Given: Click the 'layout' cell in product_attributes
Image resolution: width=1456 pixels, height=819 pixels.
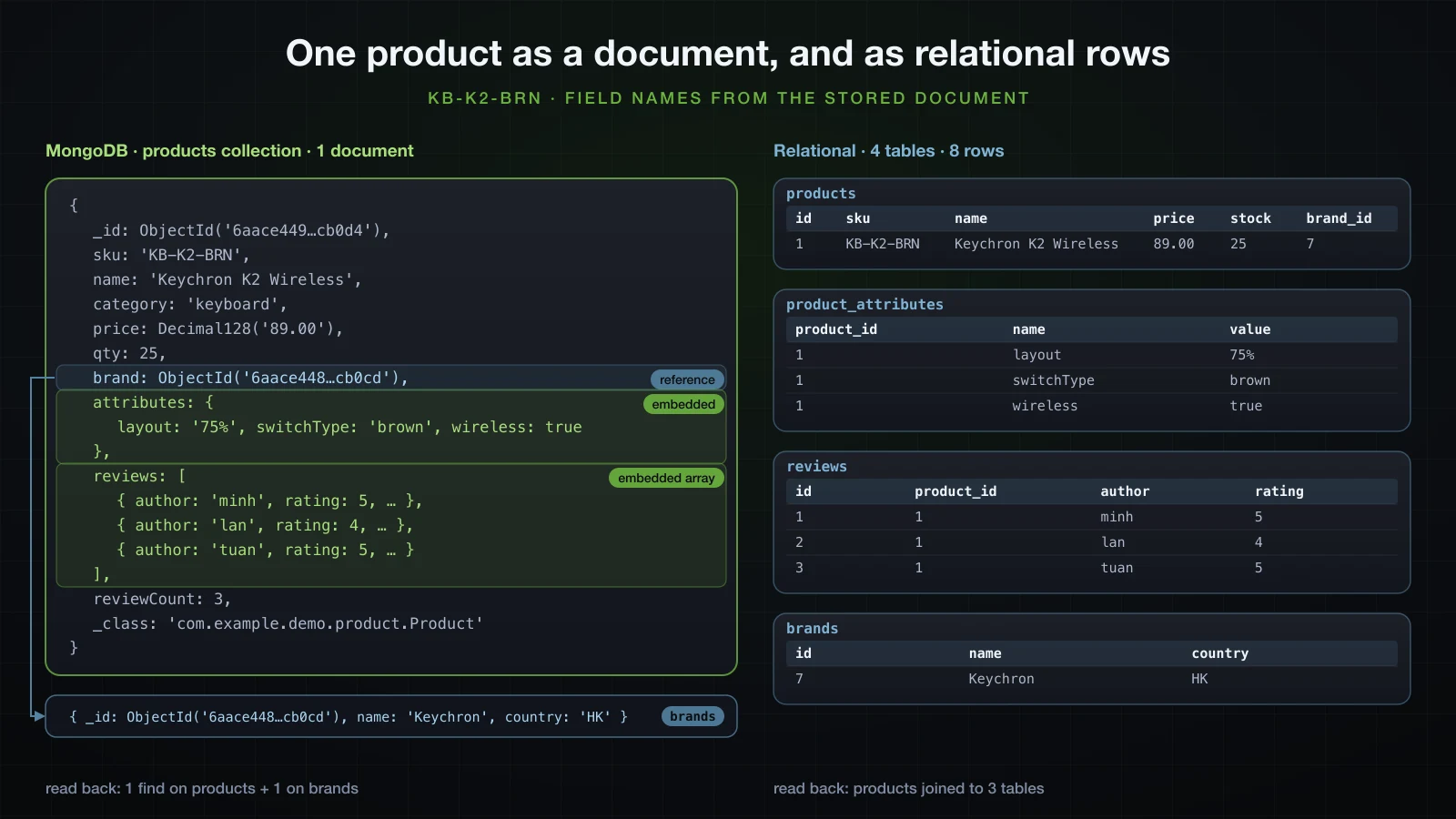Looking at the screenshot, I should [x=1037, y=355].
